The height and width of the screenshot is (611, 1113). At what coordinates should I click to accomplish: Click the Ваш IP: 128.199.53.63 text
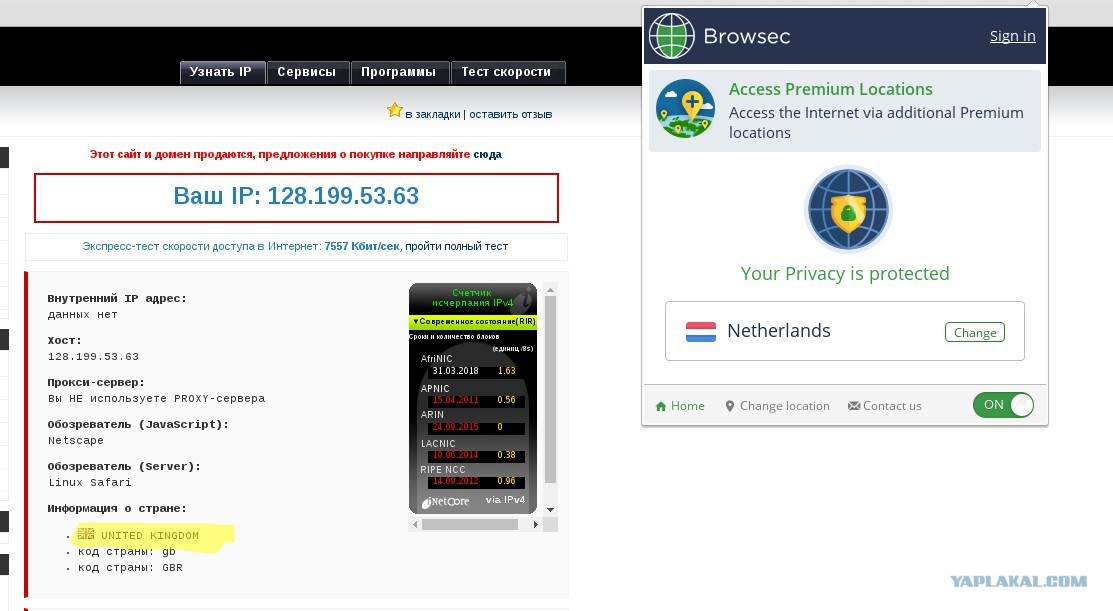(x=296, y=196)
